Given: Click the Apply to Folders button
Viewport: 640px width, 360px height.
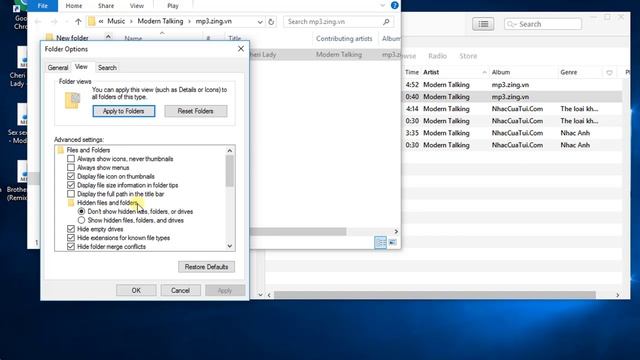Looking at the screenshot, I should 124,111.
